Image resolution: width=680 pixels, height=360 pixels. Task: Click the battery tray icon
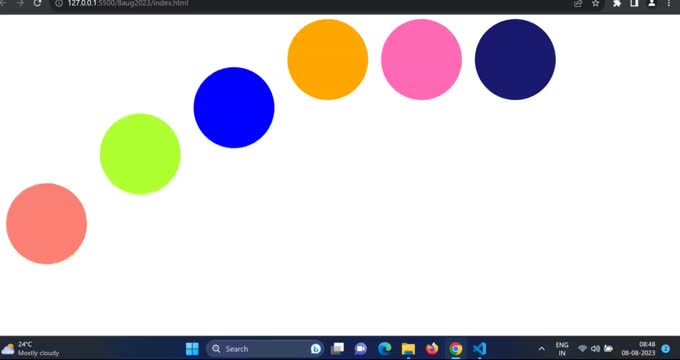tap(608, 349)
